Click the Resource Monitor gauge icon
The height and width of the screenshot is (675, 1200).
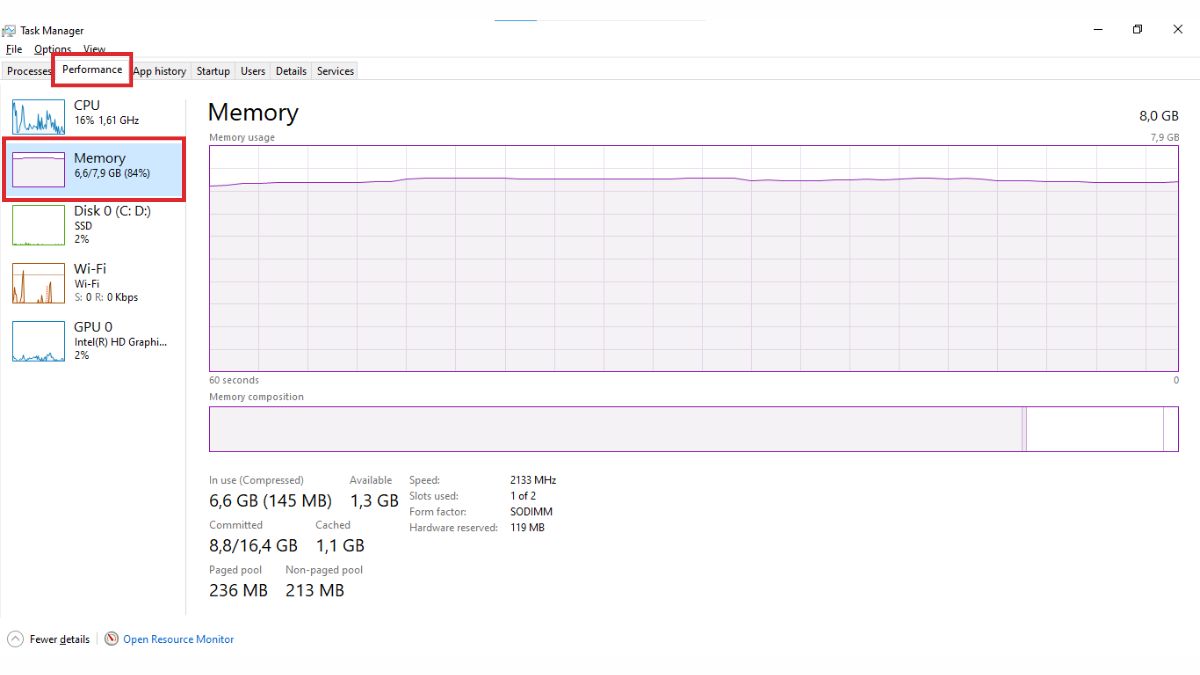[111, 639]
